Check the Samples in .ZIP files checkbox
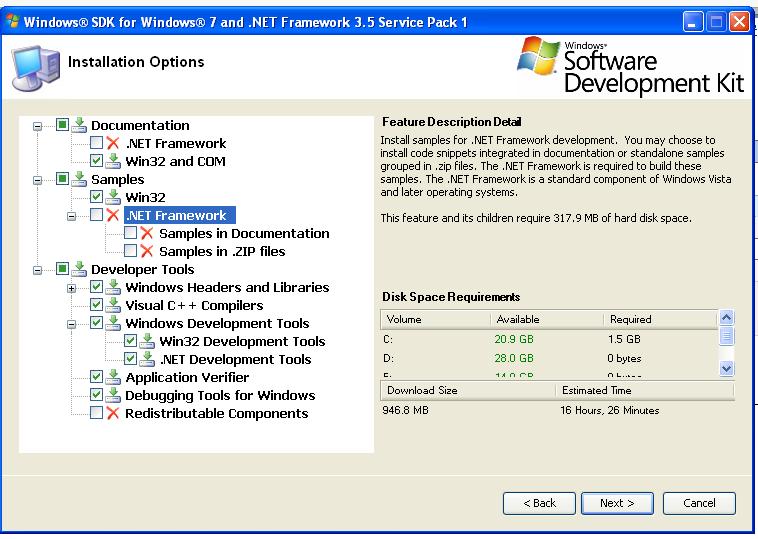The width and height of the screenshot is (758, 539). (x=130, y=250)
